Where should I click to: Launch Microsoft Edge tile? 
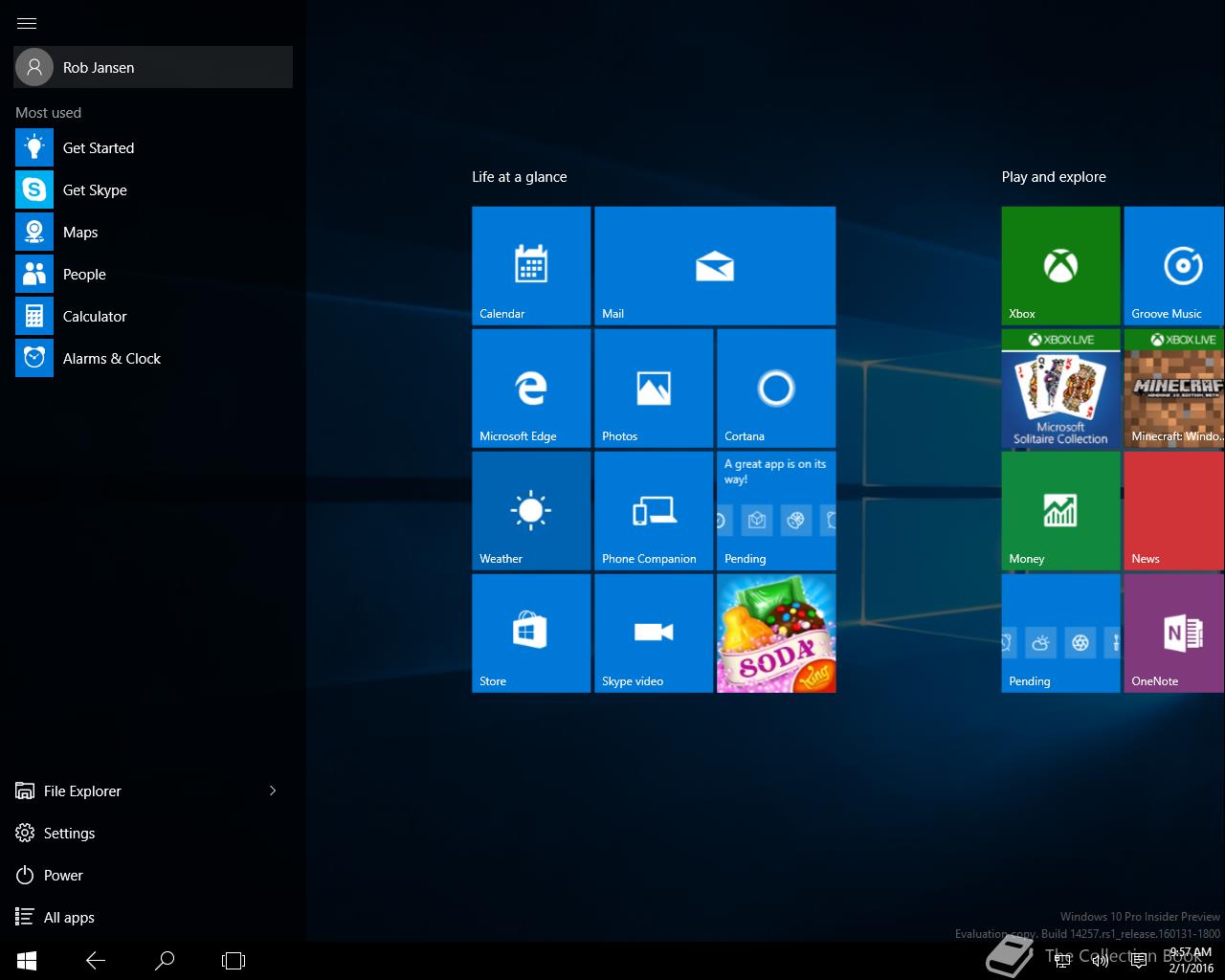coord(531,389)
